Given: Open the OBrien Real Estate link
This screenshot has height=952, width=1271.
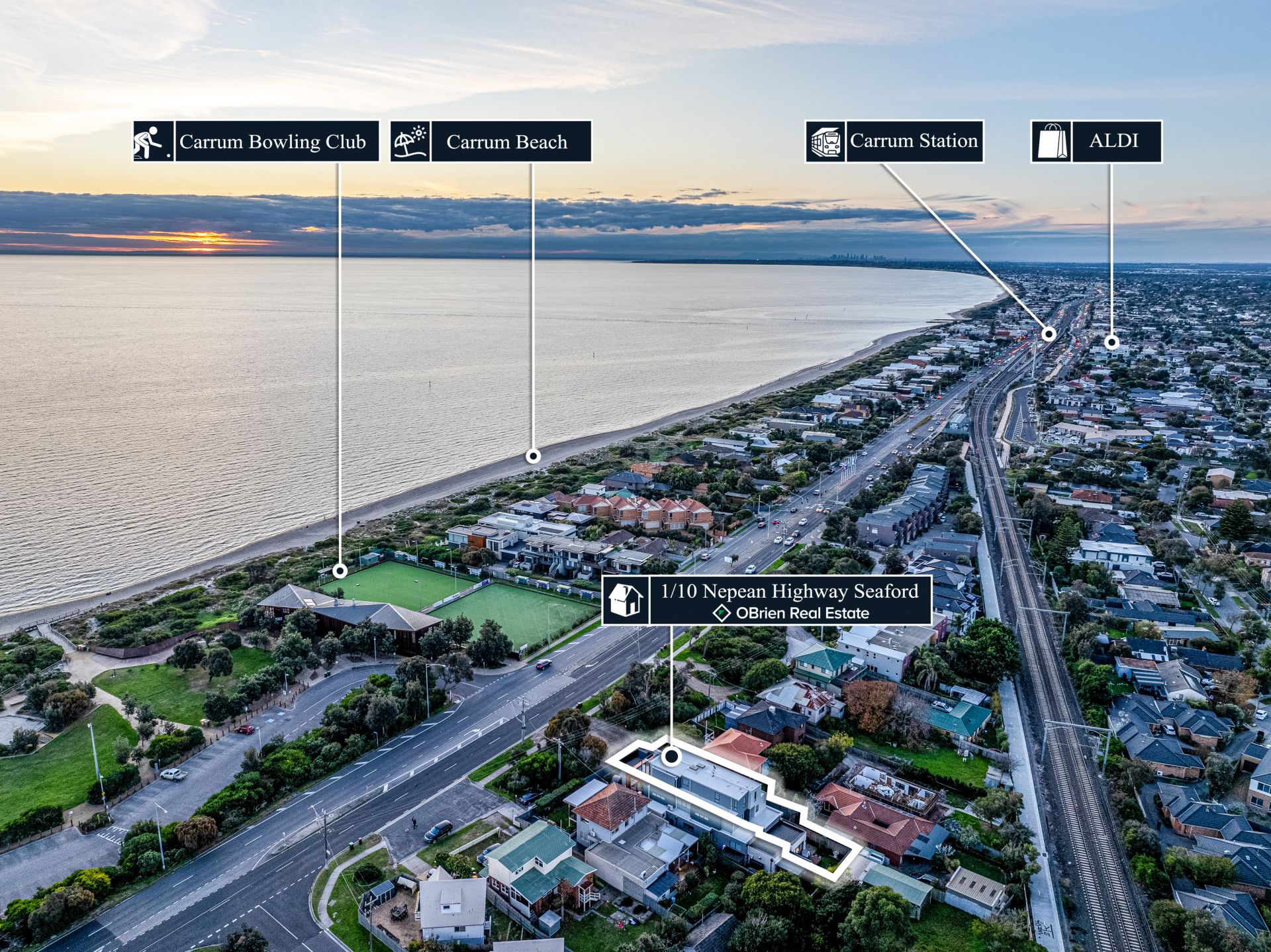Looking at the screenshot, I should [x=802, y=614].
